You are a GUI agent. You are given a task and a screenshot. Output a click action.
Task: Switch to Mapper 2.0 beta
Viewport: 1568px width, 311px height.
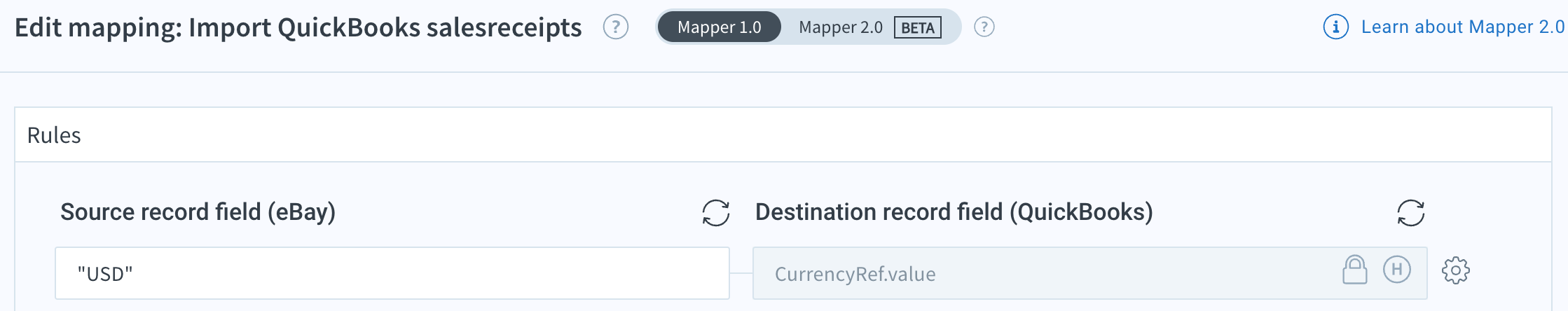click(x=869, y=27)
